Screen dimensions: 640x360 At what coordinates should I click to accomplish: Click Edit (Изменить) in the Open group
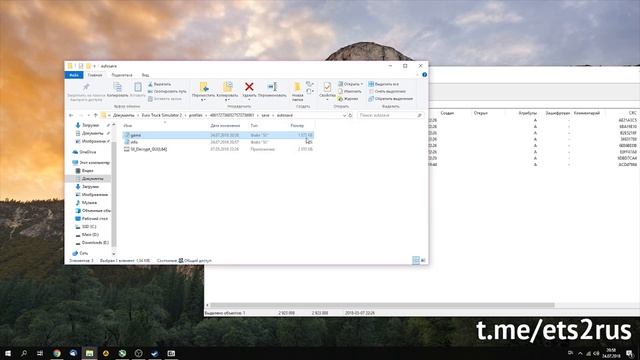pos(350,91)
